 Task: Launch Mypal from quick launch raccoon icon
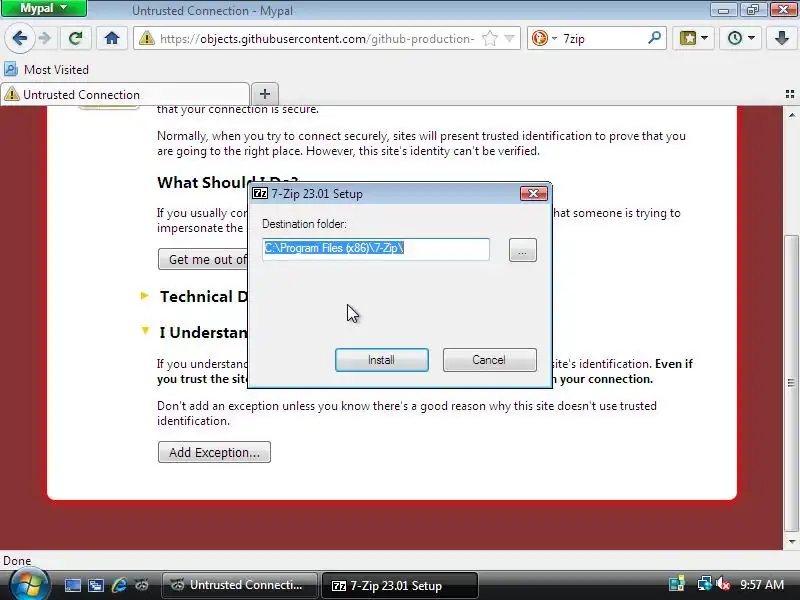click(x=142, y=585)
